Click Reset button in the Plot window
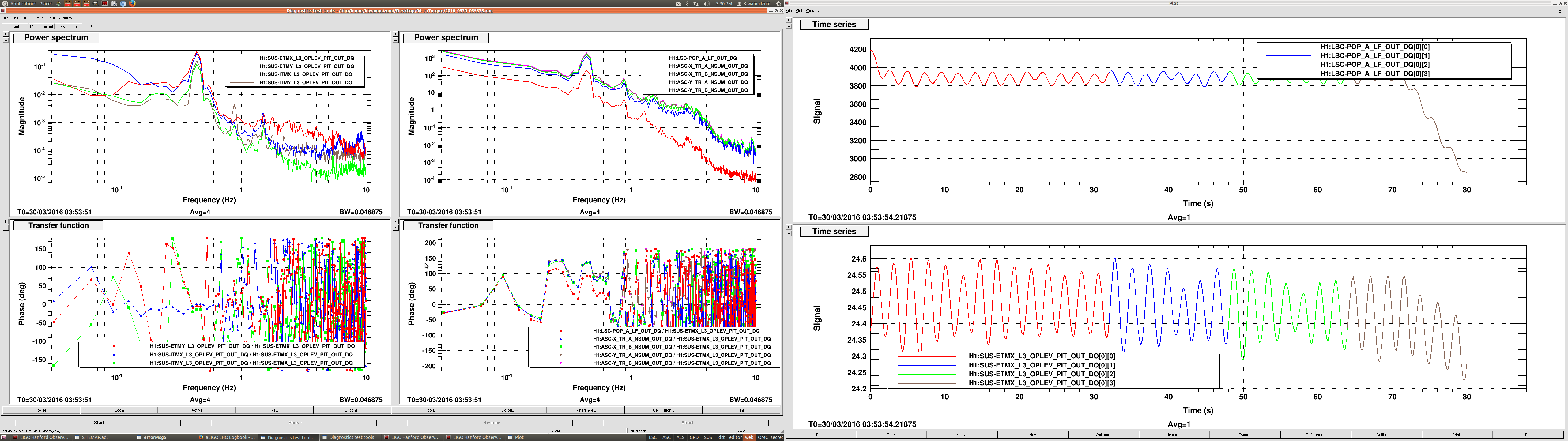This screenshot has height=441, width=1568. pyautogui.click(x=820, y=434)
